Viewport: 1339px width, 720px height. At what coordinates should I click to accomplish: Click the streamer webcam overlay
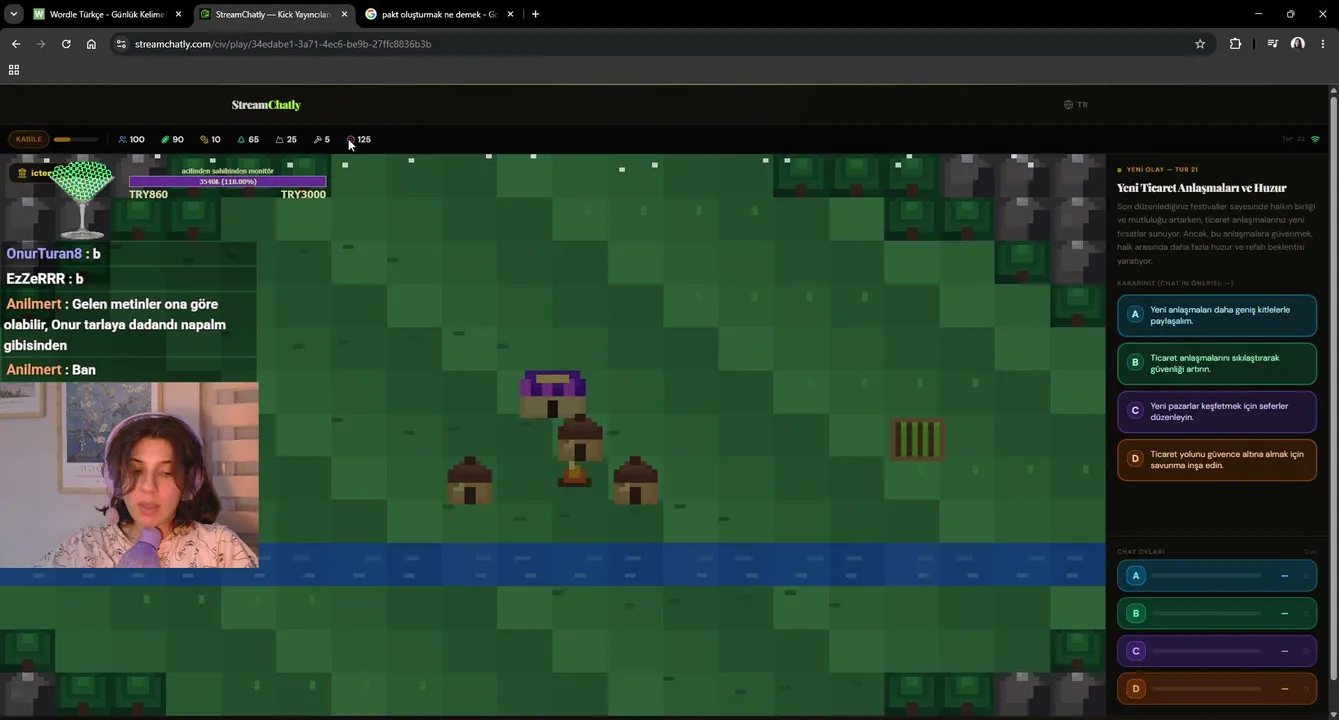(129, 475)
